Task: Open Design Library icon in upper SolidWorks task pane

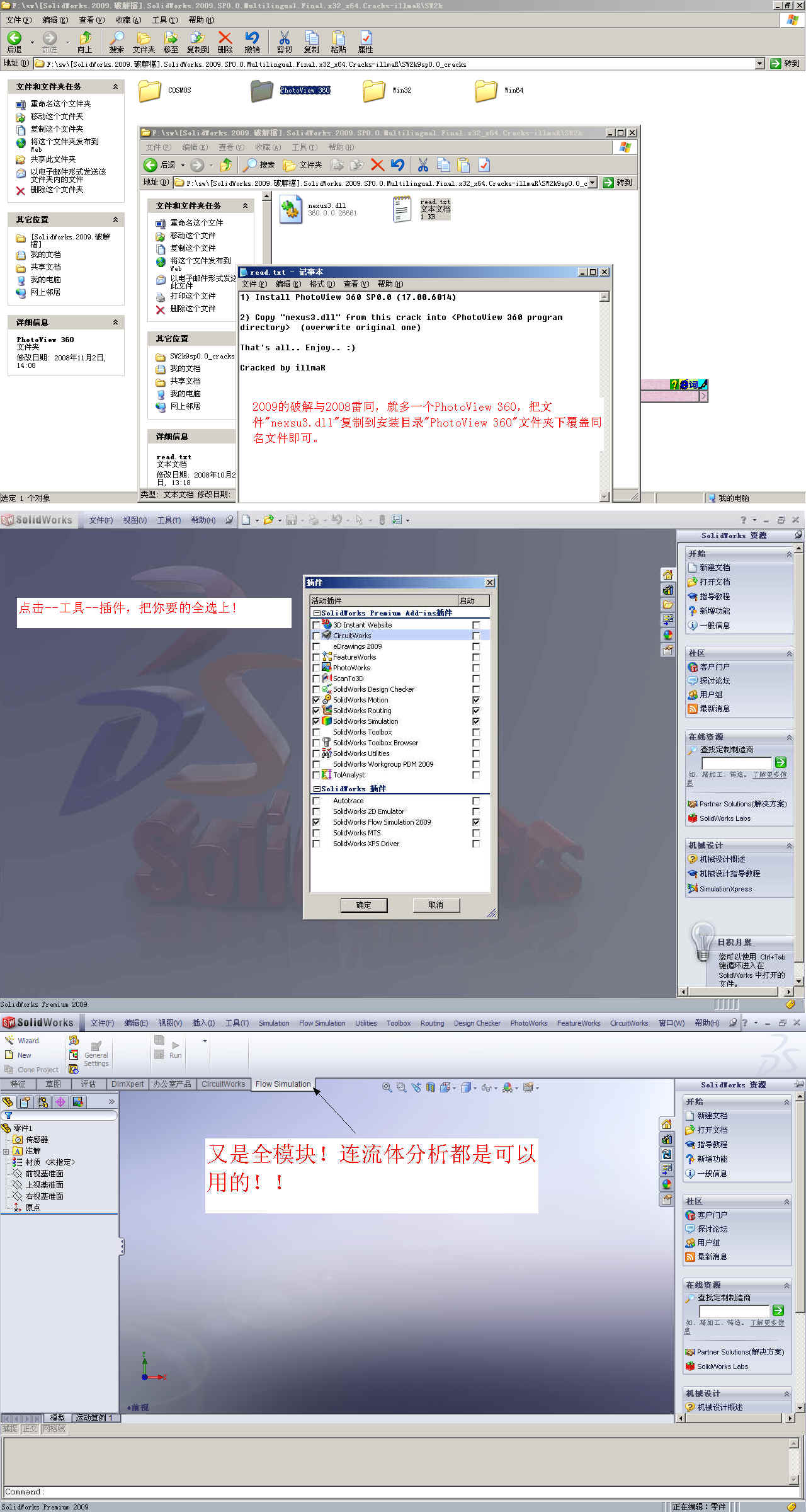Action: [667, 590]
